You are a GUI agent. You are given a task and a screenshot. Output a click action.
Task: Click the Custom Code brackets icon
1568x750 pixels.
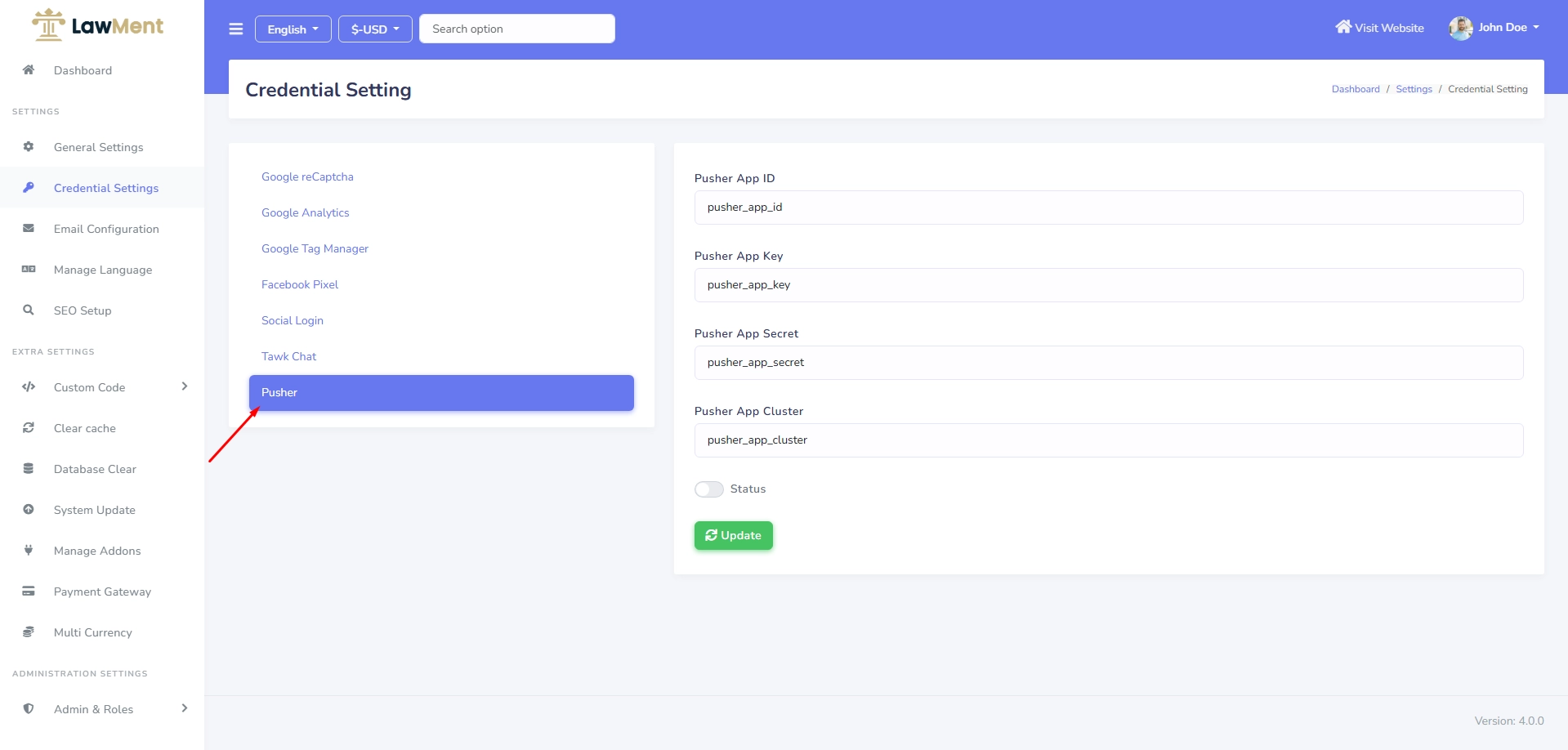click(x=29, y=387)
